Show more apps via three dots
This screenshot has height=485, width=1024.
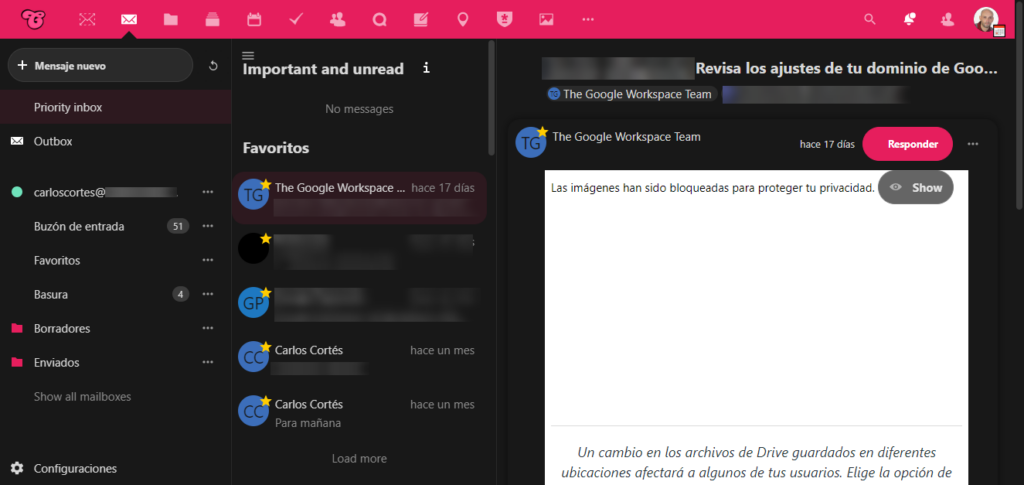tap(588, 20)
